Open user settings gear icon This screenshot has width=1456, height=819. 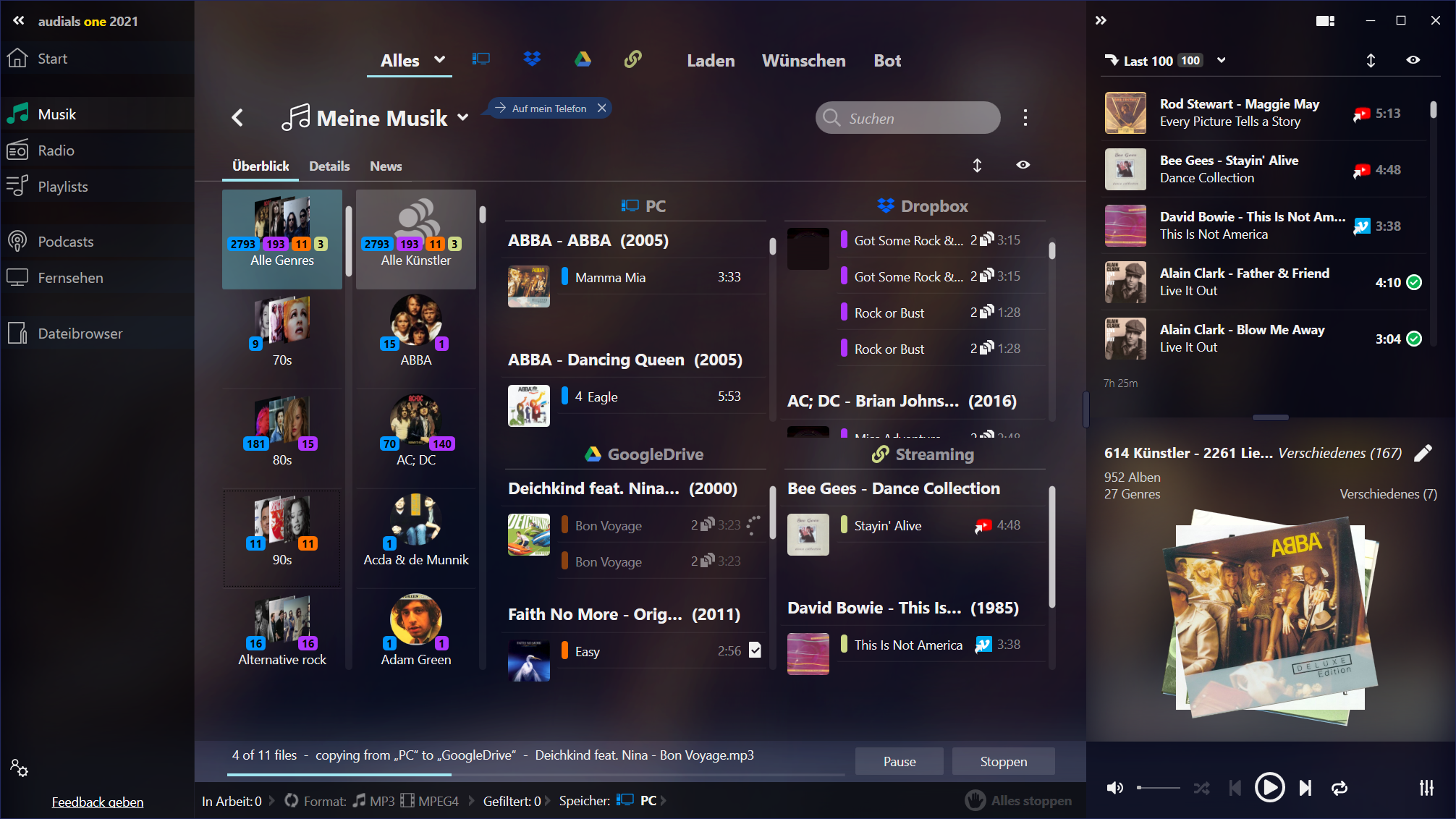(19, 768)
